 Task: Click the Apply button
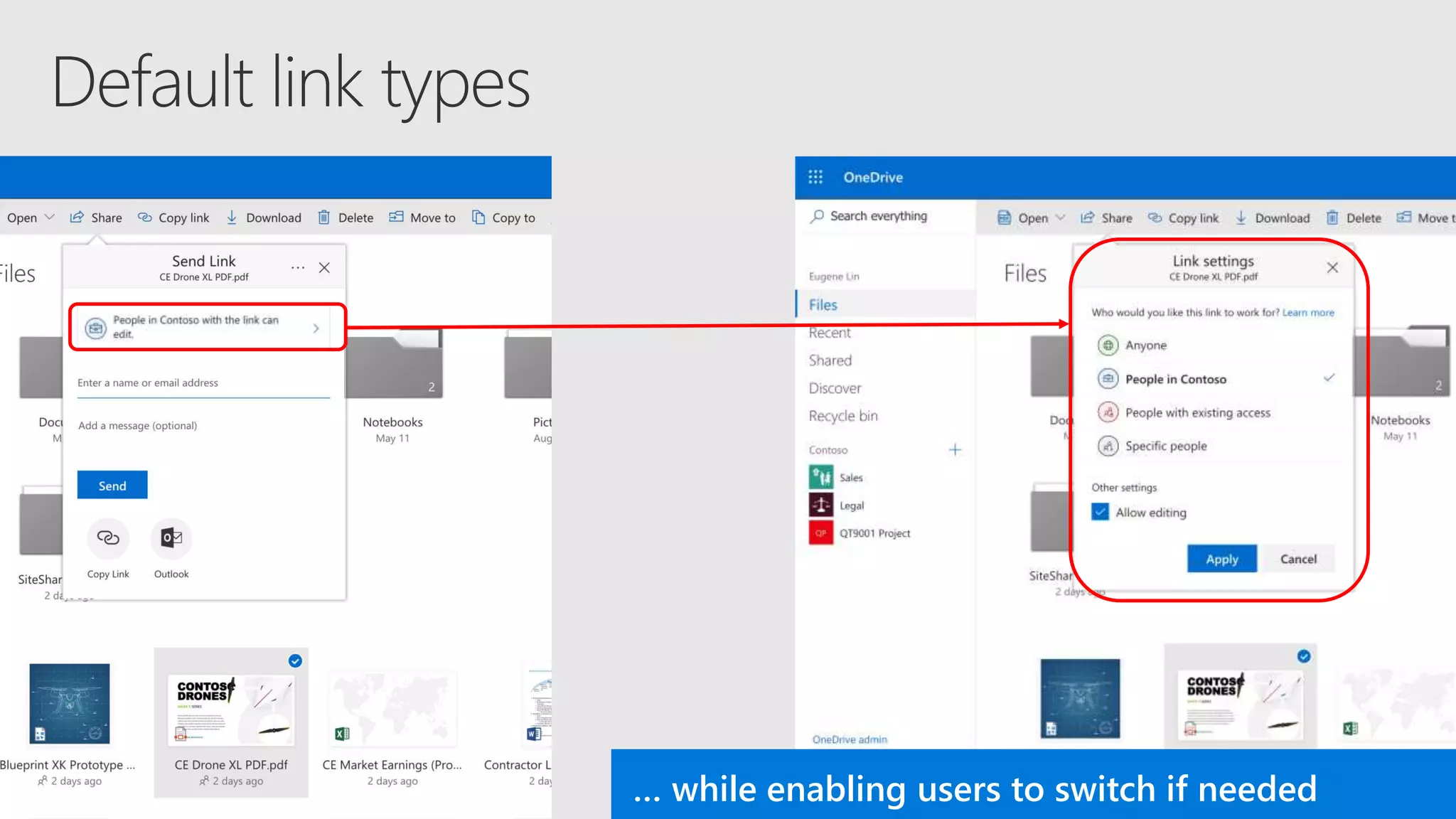coord(1221,559)
